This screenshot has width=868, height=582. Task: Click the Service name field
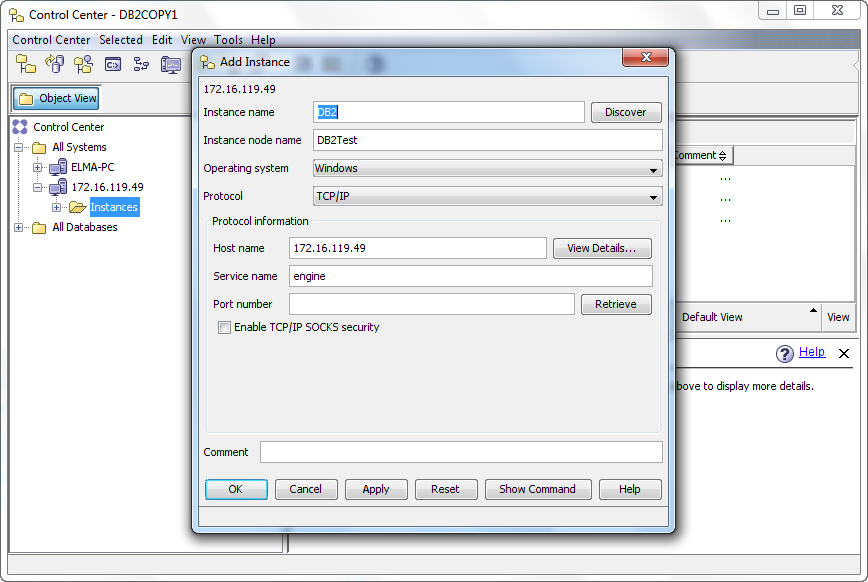(x=471, y=276)
